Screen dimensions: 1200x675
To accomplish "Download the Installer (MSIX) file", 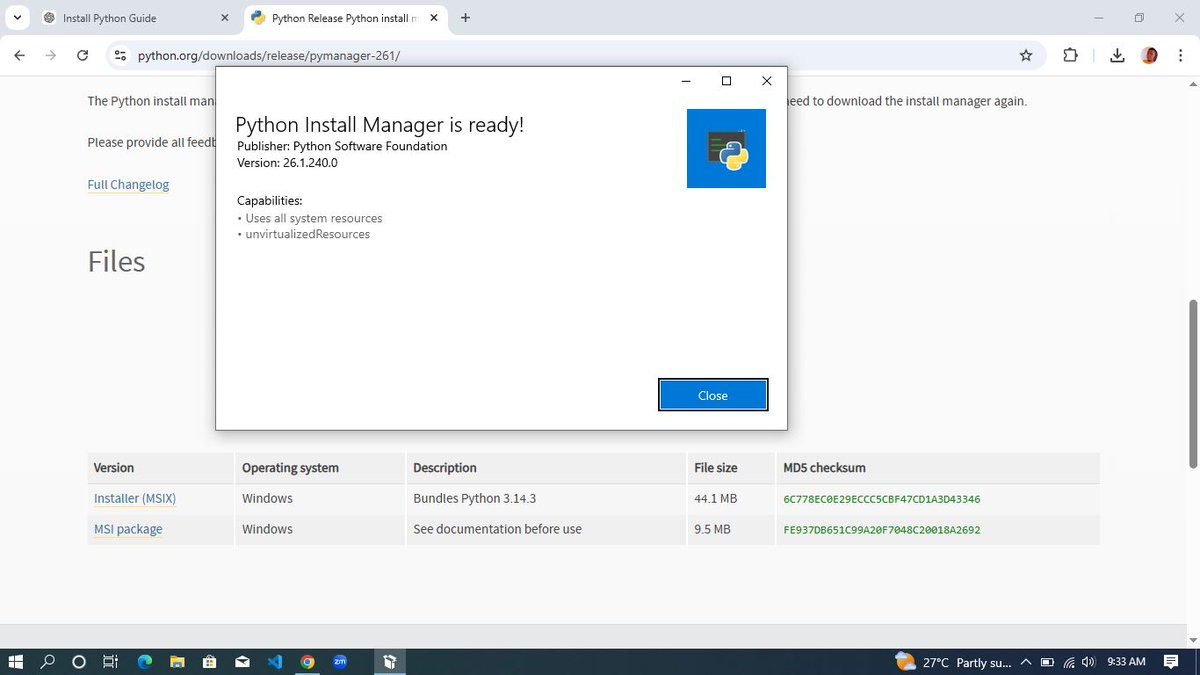I will [135, 498].
